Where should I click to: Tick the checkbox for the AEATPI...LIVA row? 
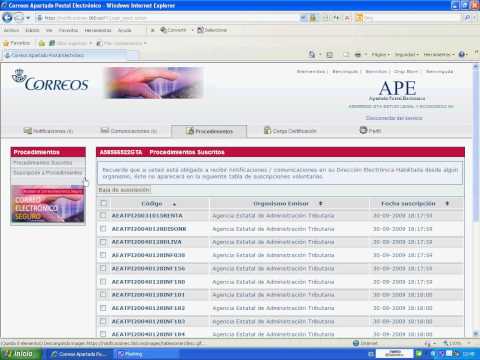pos(103,242)
